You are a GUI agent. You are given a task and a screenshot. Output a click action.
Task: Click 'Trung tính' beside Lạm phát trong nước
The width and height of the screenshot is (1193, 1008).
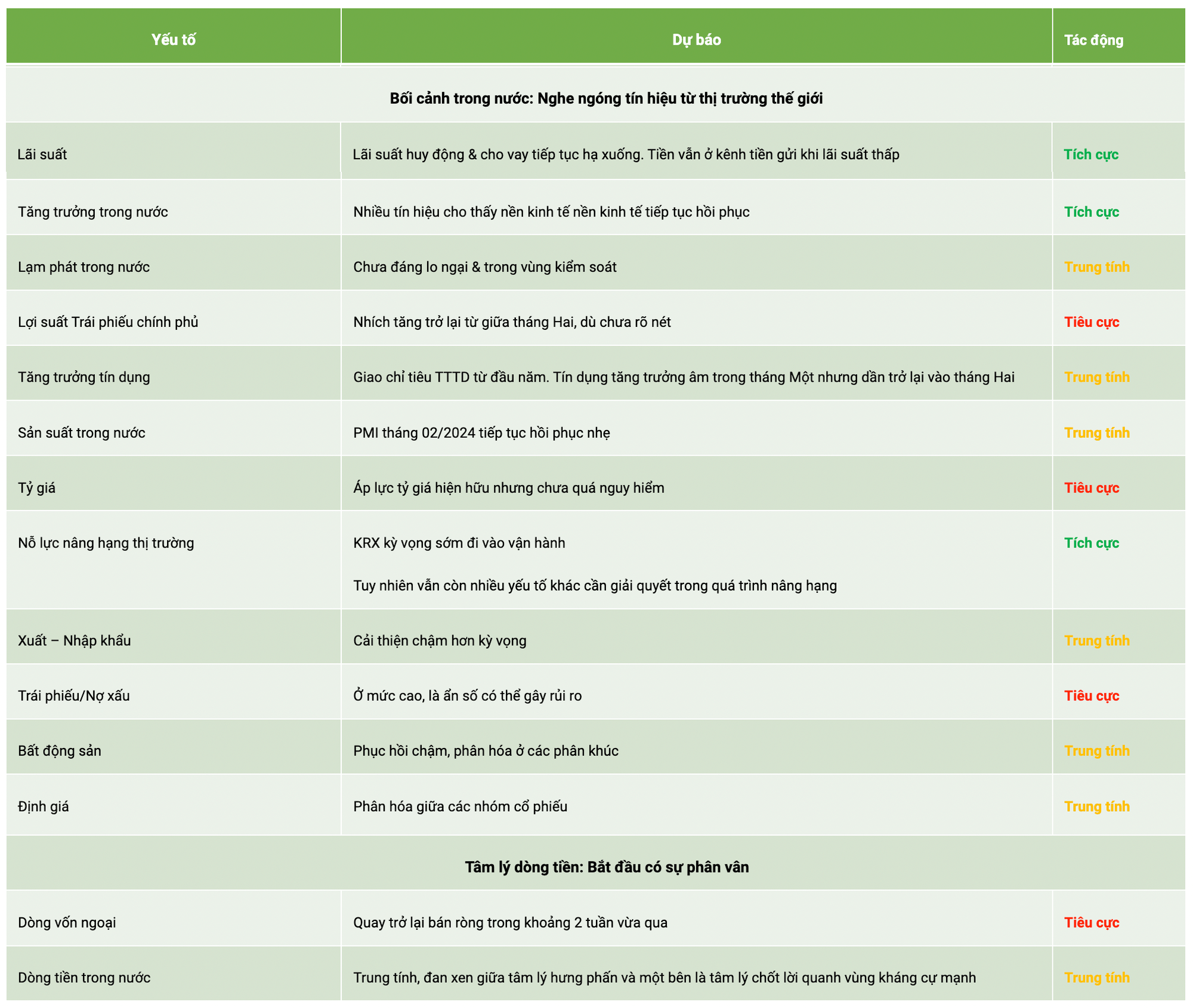coord(1096,267)
